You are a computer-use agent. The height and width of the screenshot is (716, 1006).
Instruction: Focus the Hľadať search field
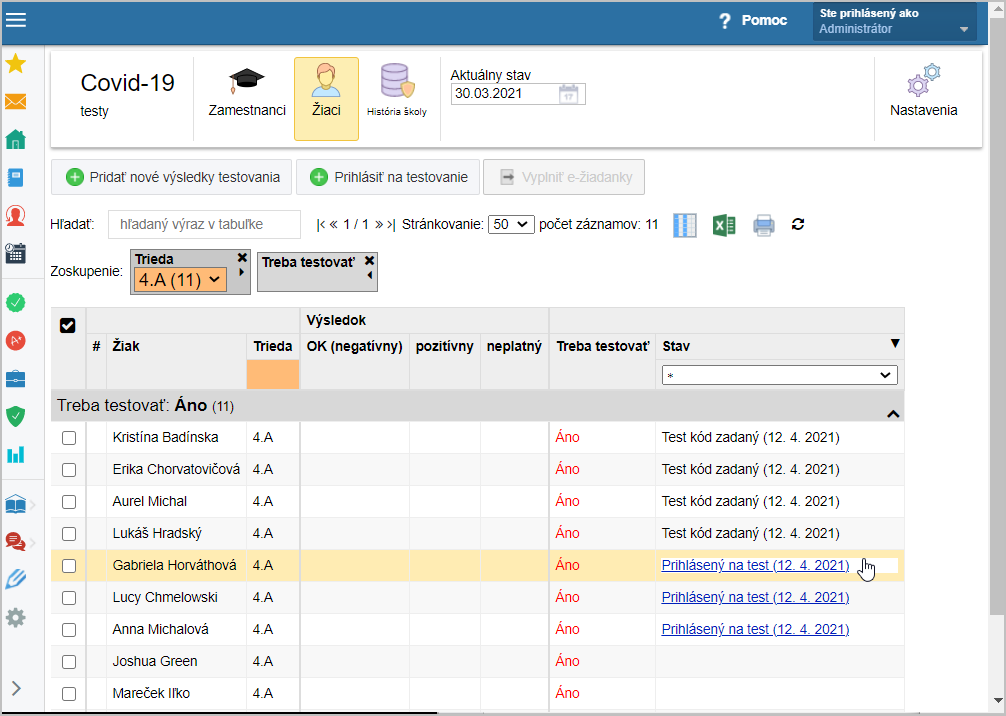[205, 225]
